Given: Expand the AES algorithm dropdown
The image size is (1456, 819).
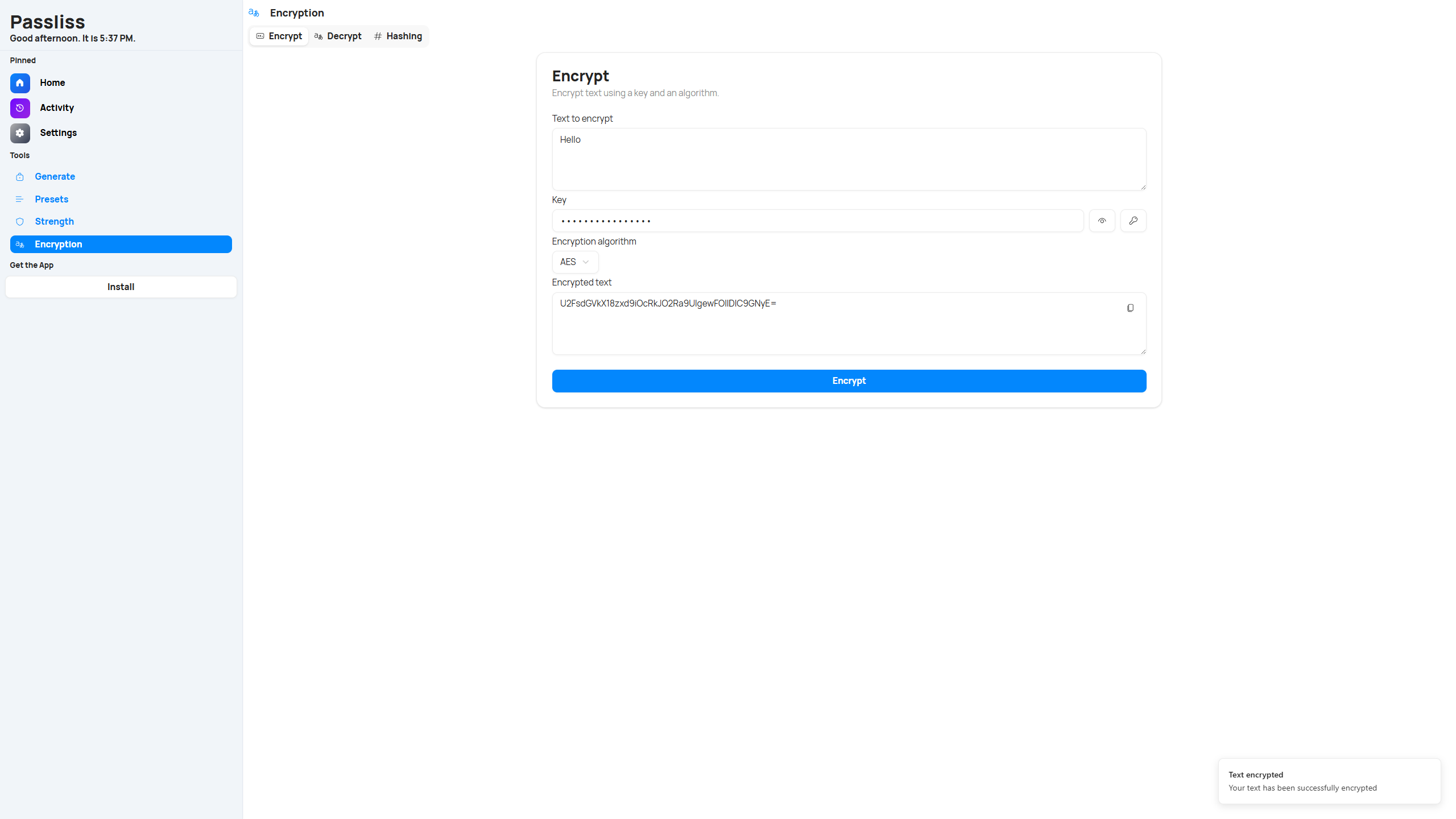Looking at the screenshot, I should [574, 262].
